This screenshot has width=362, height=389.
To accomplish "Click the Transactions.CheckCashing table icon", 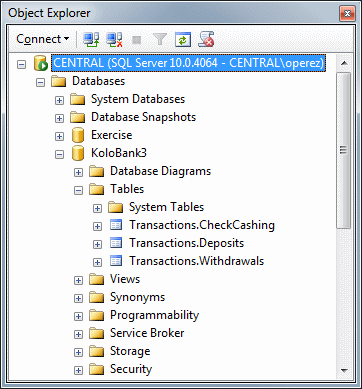I will pyautogui.click(x=116, y=225).
